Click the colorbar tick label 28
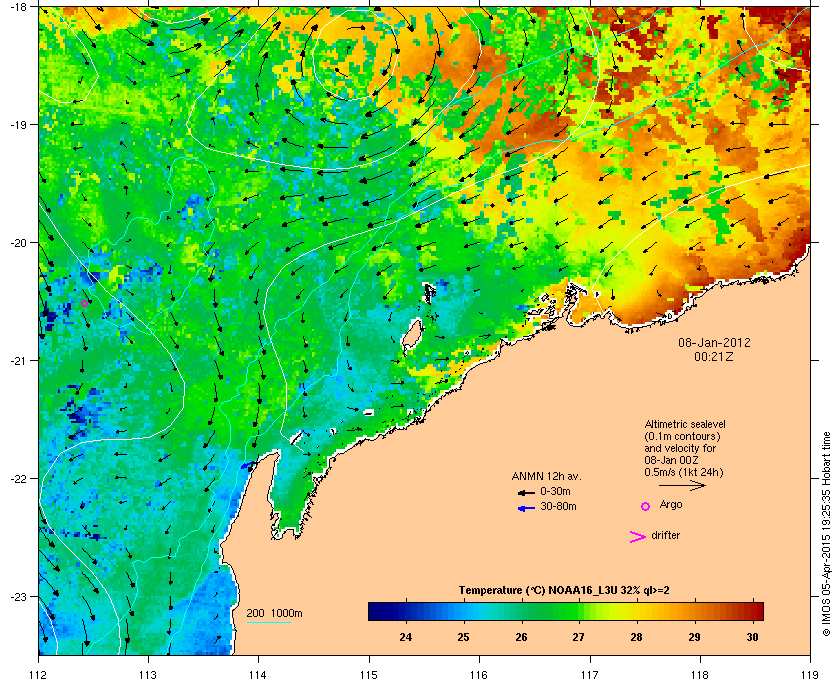This screenshot has width=840, height=680. (636, 637)
